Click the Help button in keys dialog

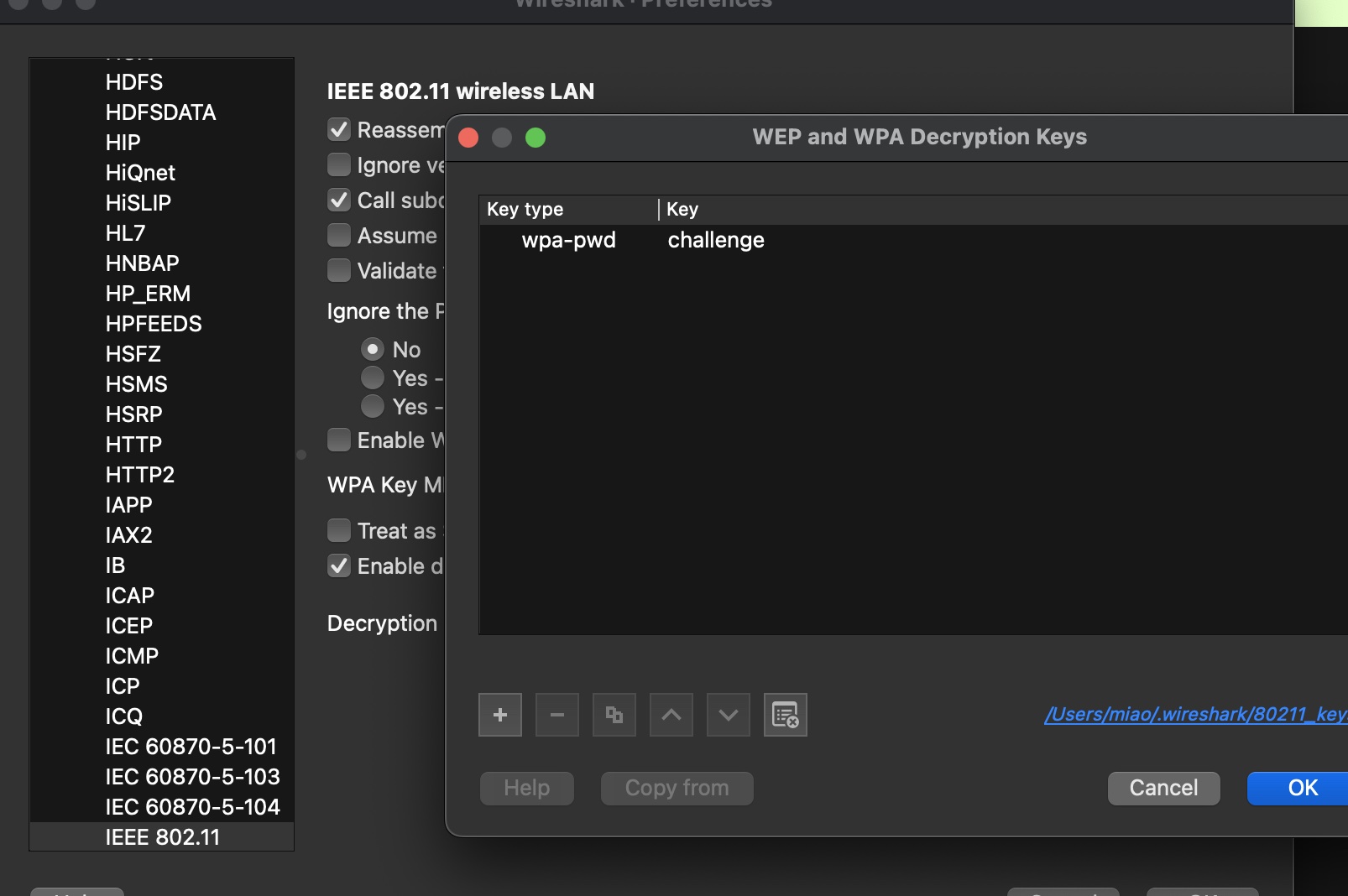[527, 788]
